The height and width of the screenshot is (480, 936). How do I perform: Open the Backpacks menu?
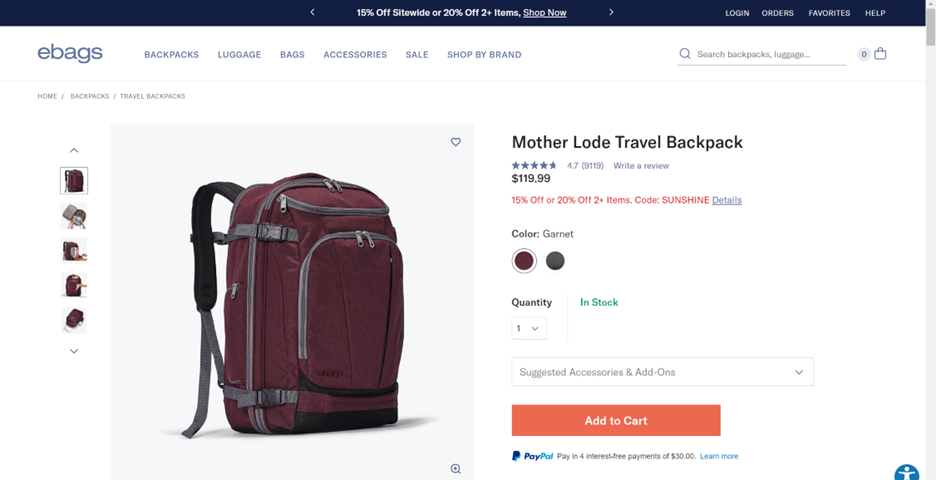(x=171, y=54)
